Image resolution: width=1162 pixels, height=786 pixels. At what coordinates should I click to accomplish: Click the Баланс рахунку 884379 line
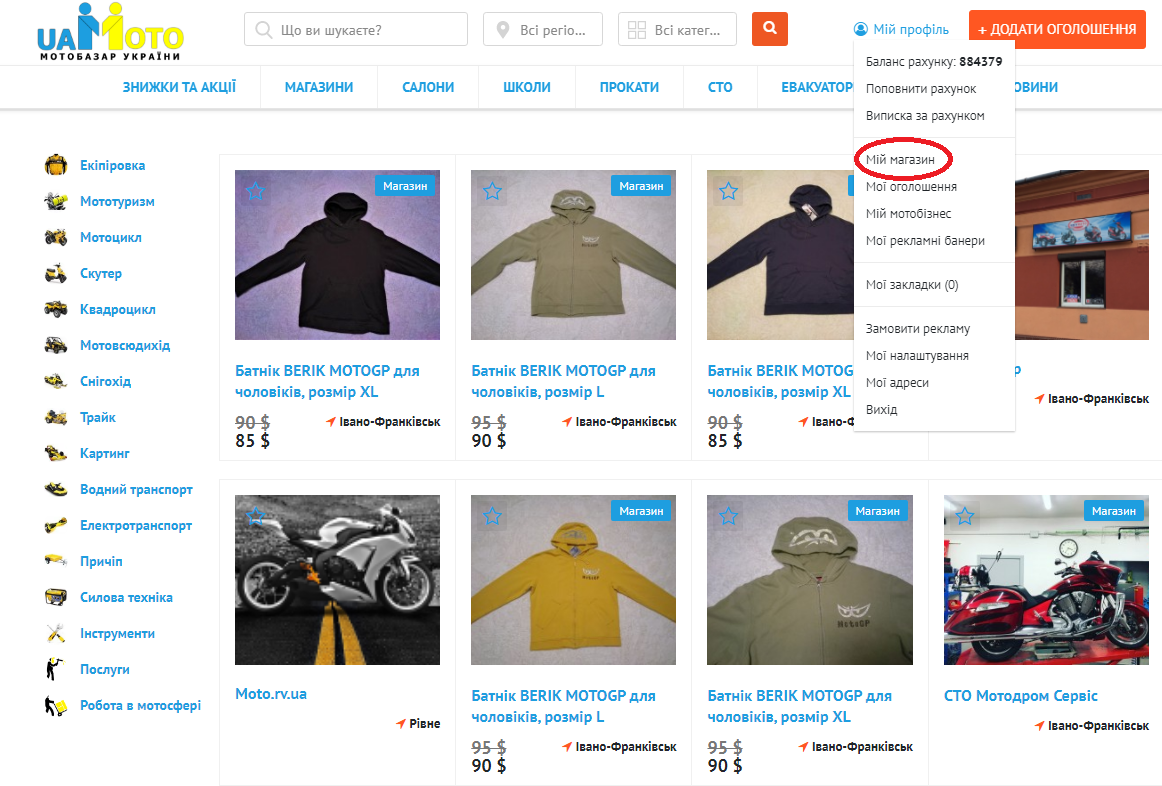coord(934,61)
